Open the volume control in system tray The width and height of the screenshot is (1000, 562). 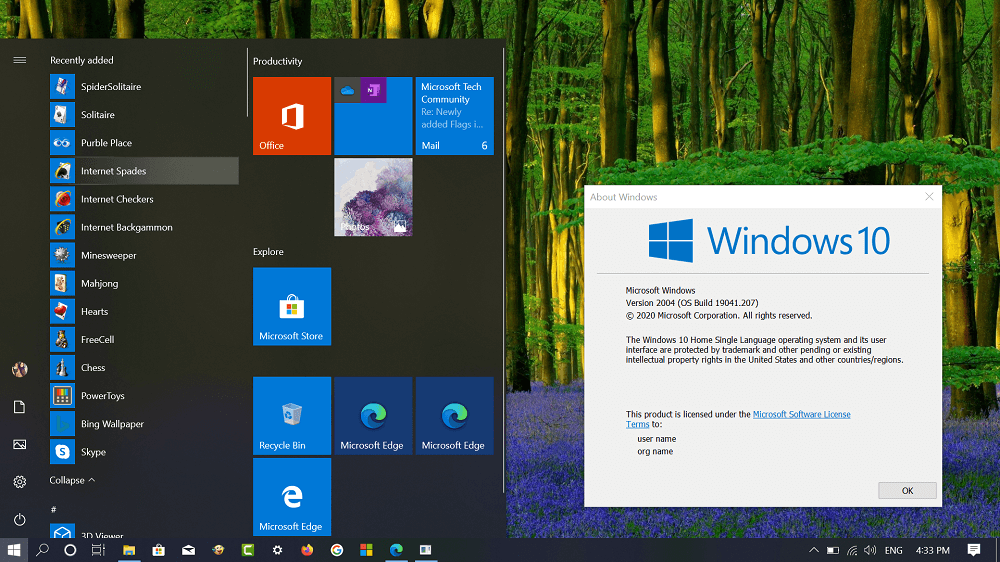870,549
